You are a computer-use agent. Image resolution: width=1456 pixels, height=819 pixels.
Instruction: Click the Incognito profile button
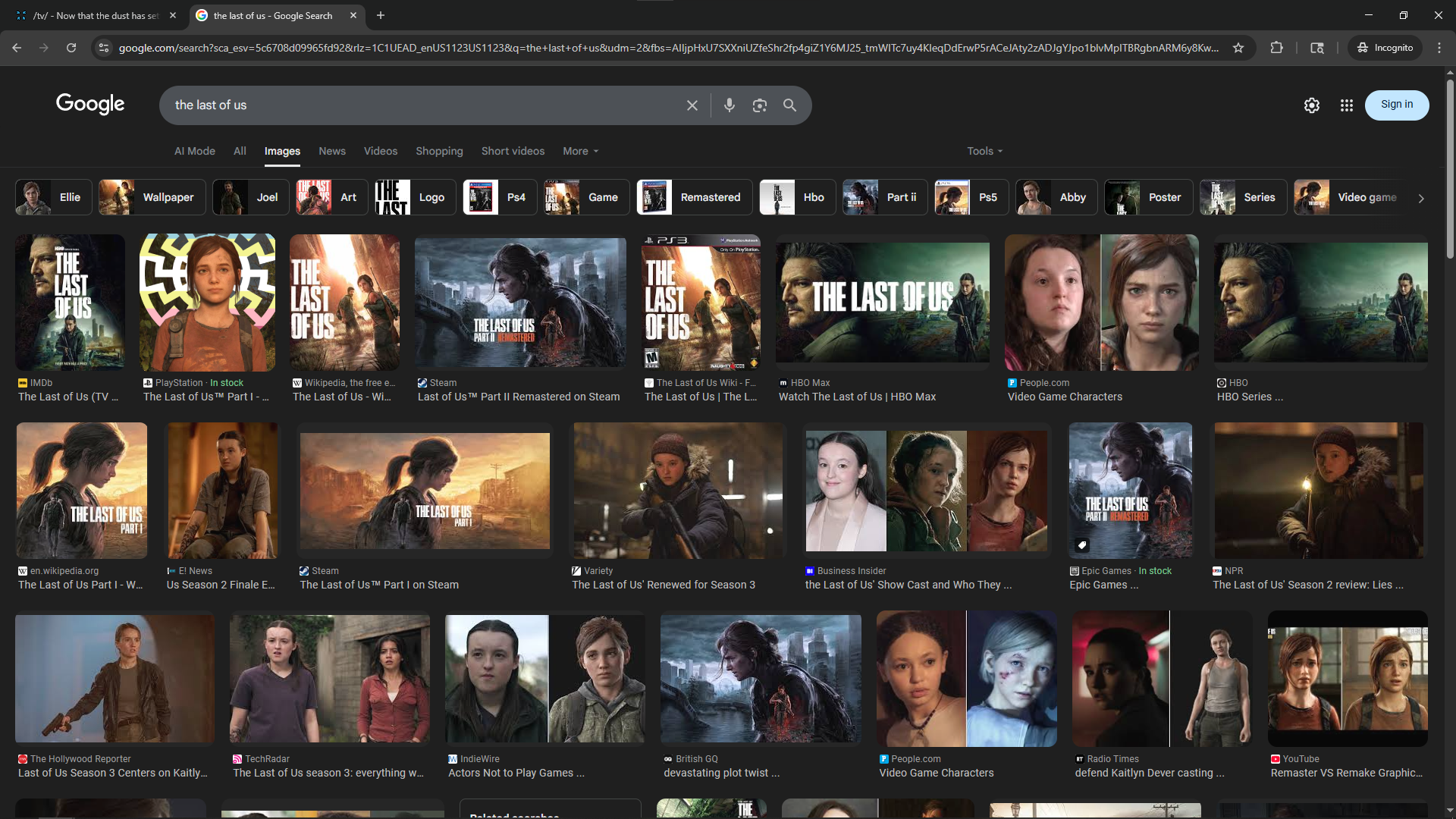pyautogui.click(x=1385, y=48)
